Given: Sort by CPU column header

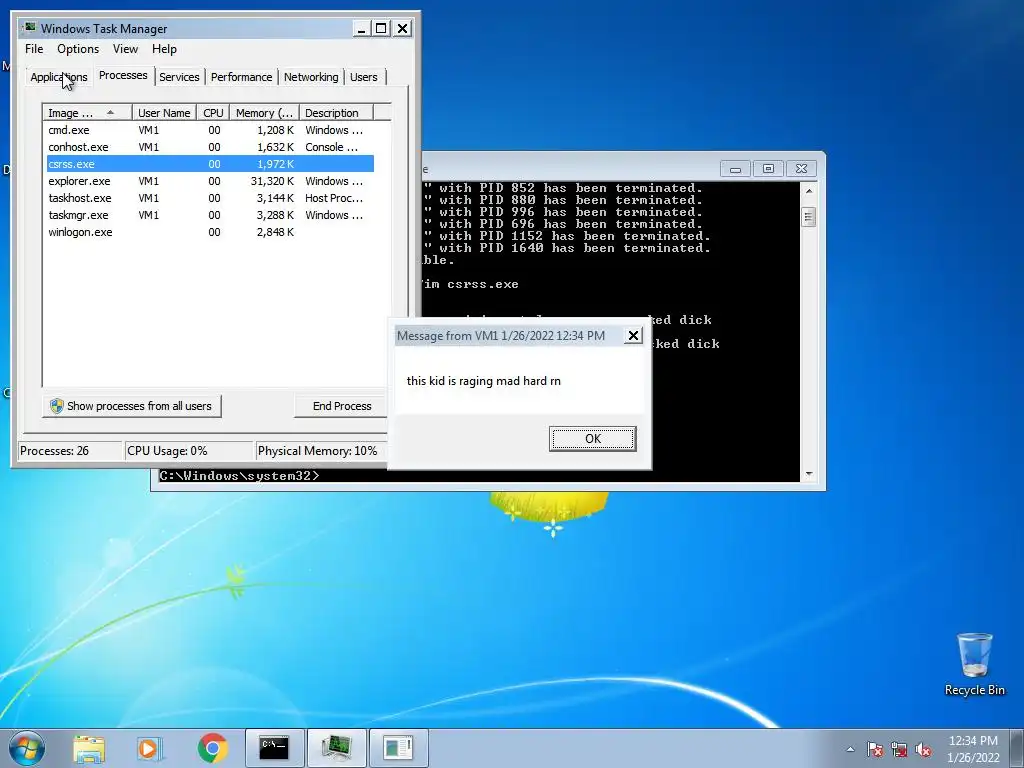Looking at the screenshot, I should (213, 112).
